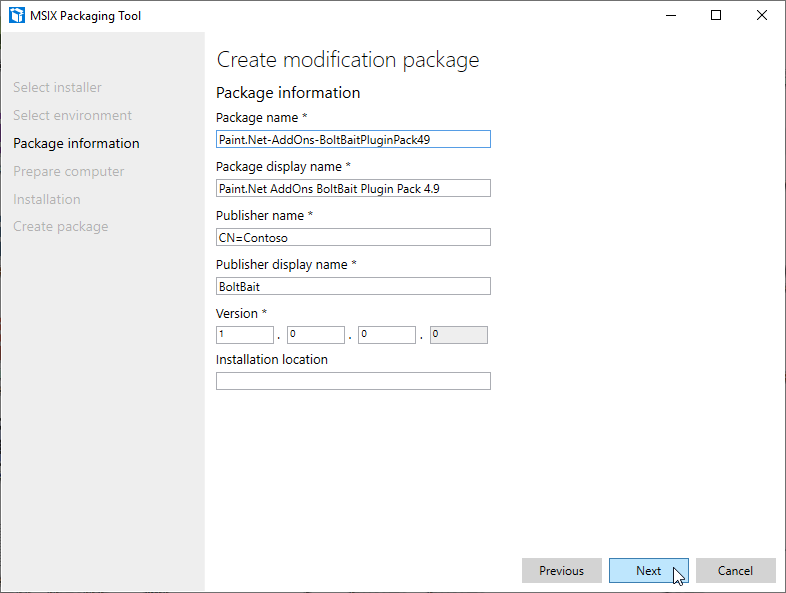
Task: Go back with the Previous button
Action: [561, 571]
